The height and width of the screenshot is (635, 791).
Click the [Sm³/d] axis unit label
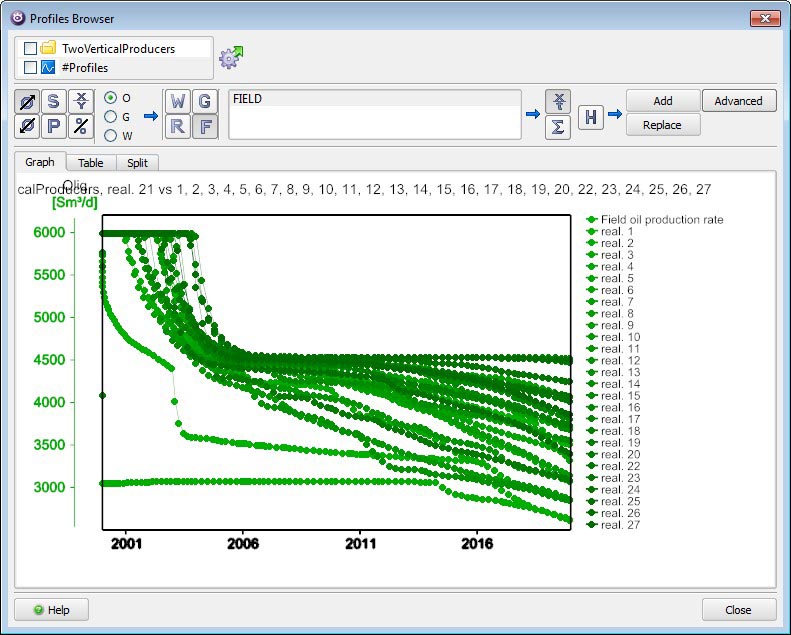[75, 203]
